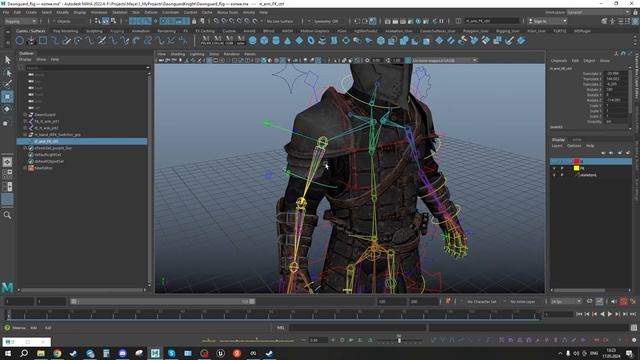
Task: Open the Windows Start button
Action: 7,353
